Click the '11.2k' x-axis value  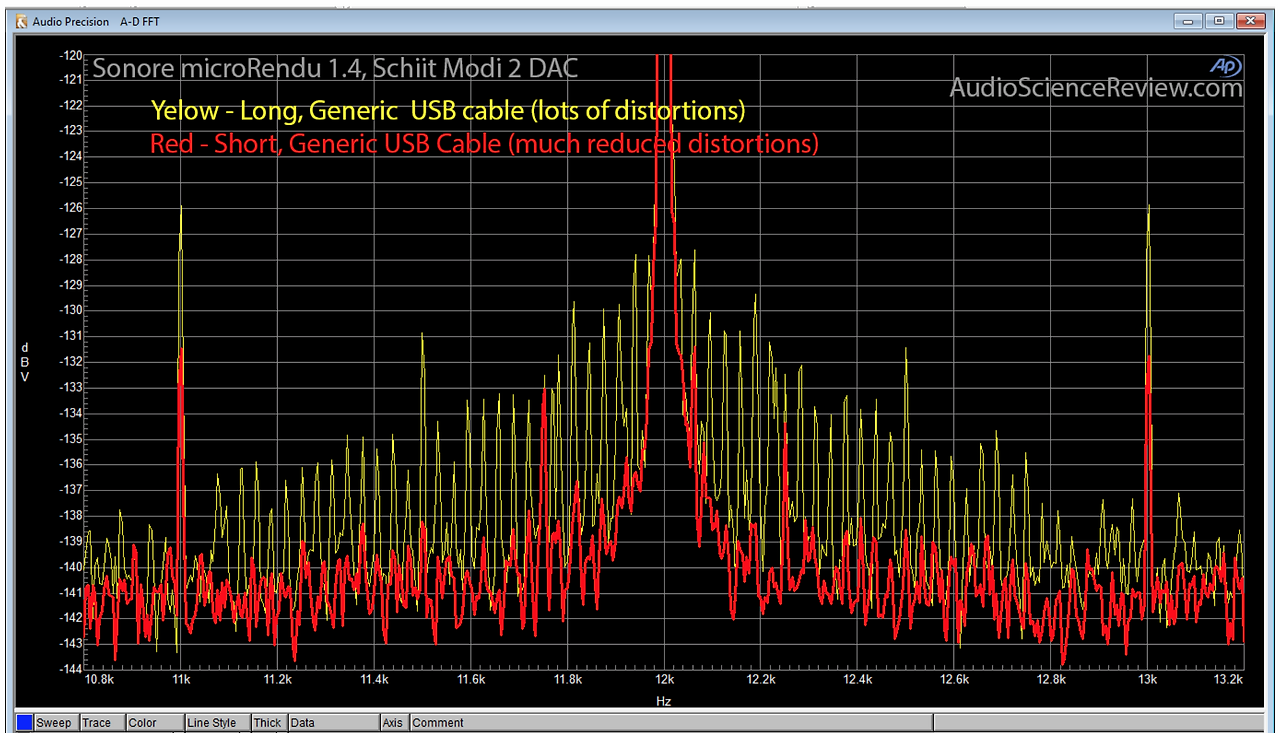coord(278,680)
